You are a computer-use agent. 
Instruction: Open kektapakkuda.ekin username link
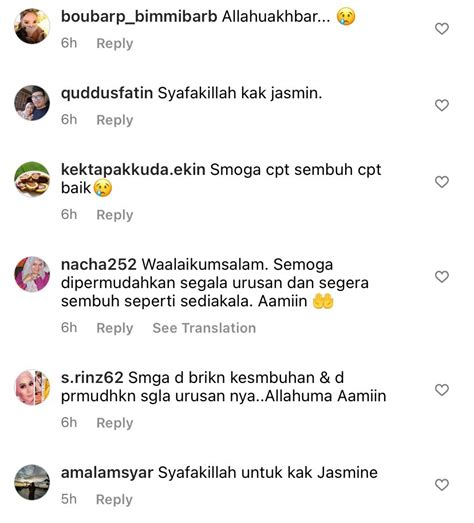[133, 170]
